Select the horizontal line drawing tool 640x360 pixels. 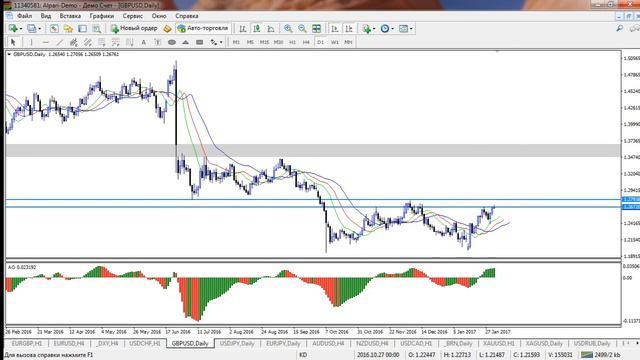click(x=45, y=42)
